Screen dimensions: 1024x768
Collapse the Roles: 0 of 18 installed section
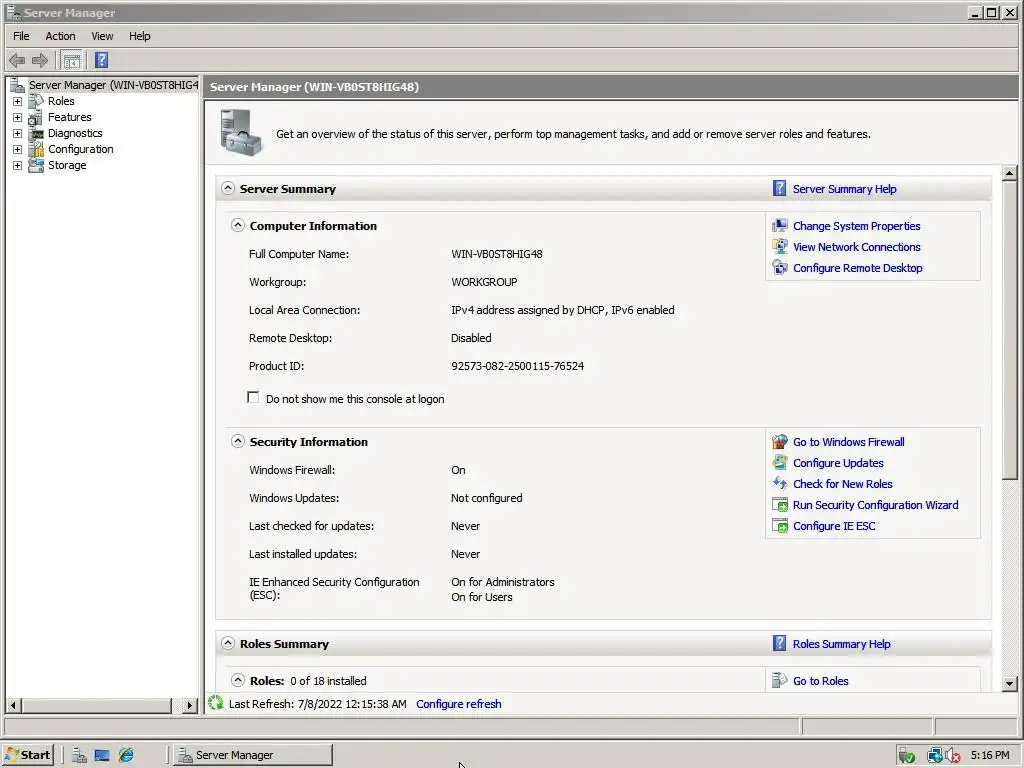pyautogui.click(x=238, y=680)
